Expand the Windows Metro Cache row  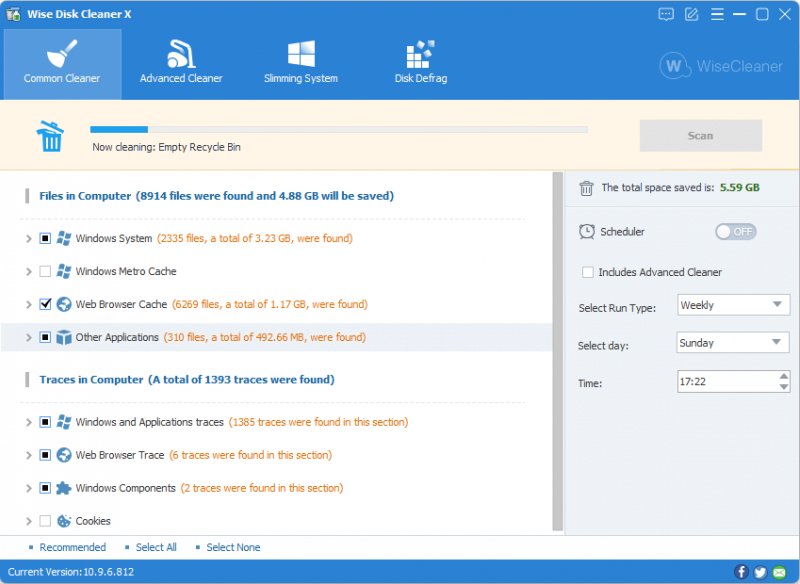pos(29,271)
